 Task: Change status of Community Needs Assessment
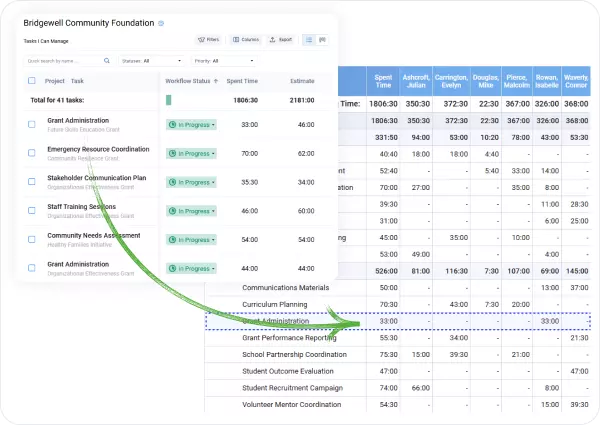point(191,240)
